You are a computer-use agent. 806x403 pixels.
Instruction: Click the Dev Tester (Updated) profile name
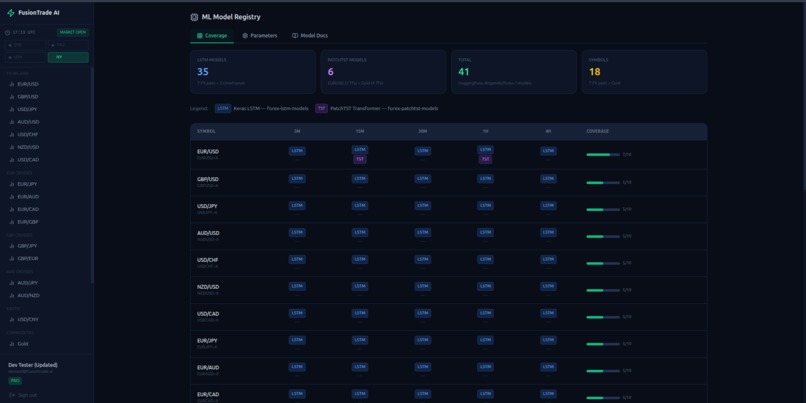[33, 365]
